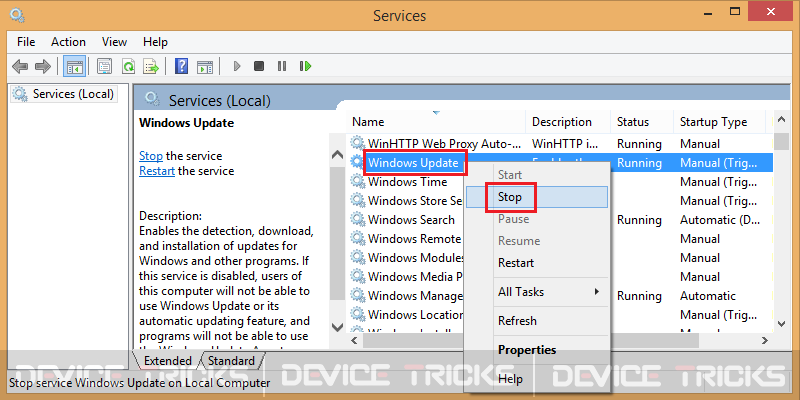Click the gear icon beside Windows Store Se
Viewport: 800px width, 400px height.
pyautogui.click(x=358, y=201)
